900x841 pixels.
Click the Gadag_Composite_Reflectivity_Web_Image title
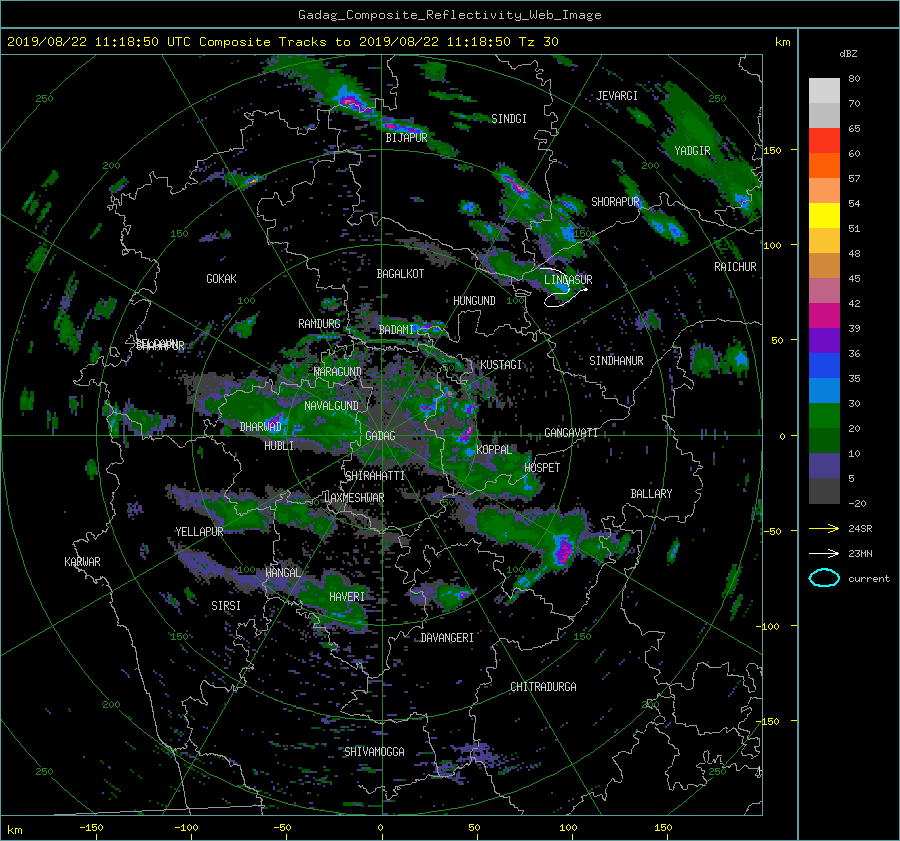tap(449, 15)
